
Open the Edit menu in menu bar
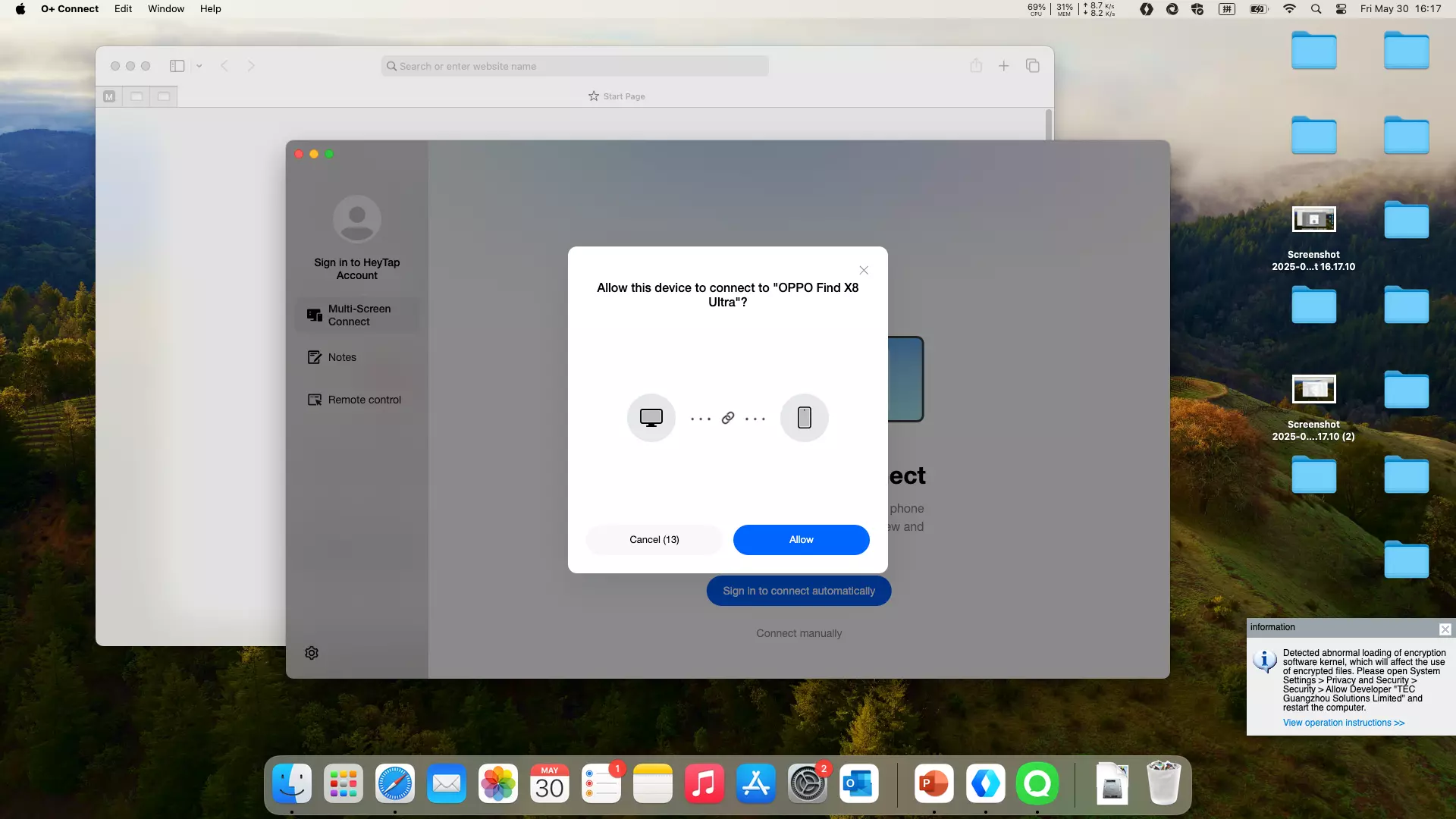pyautogui.click(x=123, y=9)
